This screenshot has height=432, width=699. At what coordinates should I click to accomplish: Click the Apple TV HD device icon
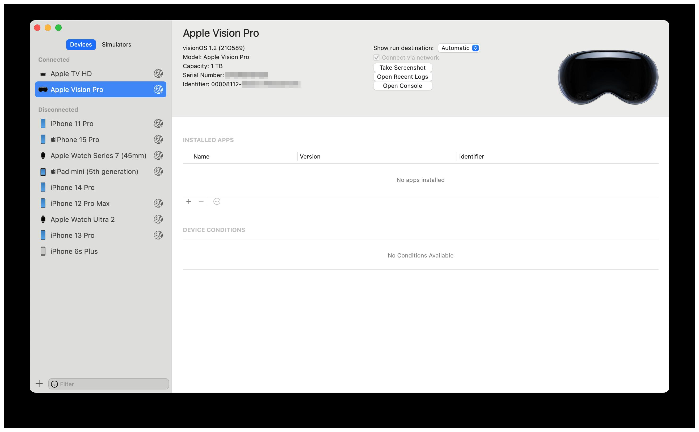click(43, 74)
